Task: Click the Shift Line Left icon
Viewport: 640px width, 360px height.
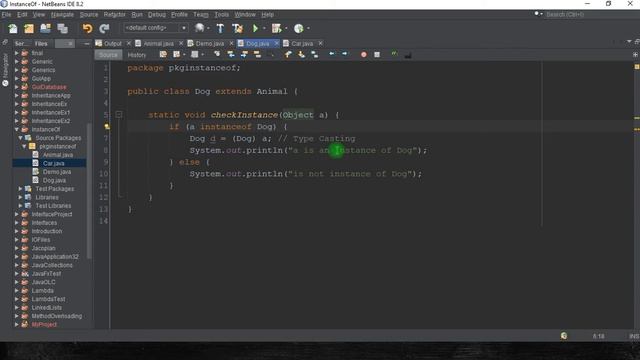Action: (332, 54)
